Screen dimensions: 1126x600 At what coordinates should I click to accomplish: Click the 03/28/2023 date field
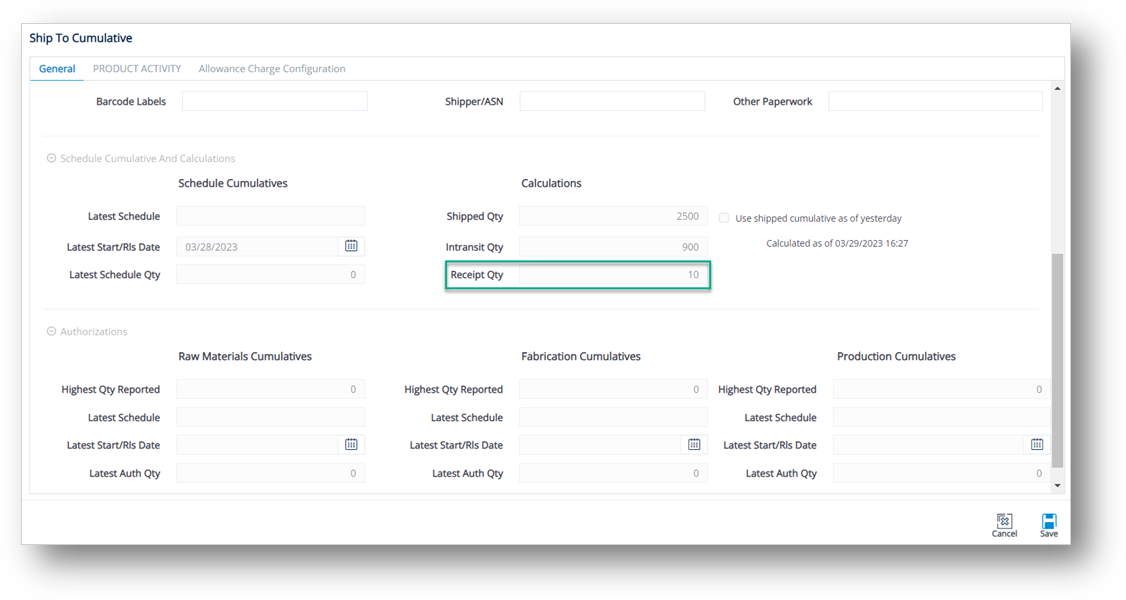(x=256, y=246)
